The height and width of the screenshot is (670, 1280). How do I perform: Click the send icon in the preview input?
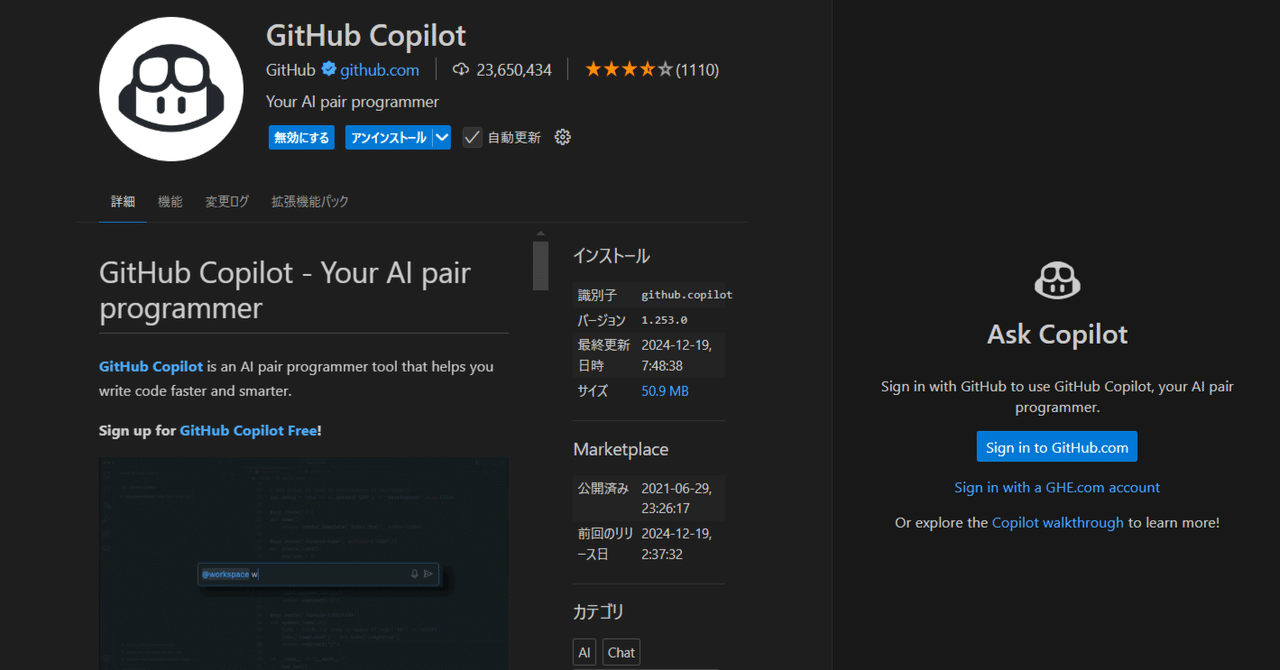(430, 573)
